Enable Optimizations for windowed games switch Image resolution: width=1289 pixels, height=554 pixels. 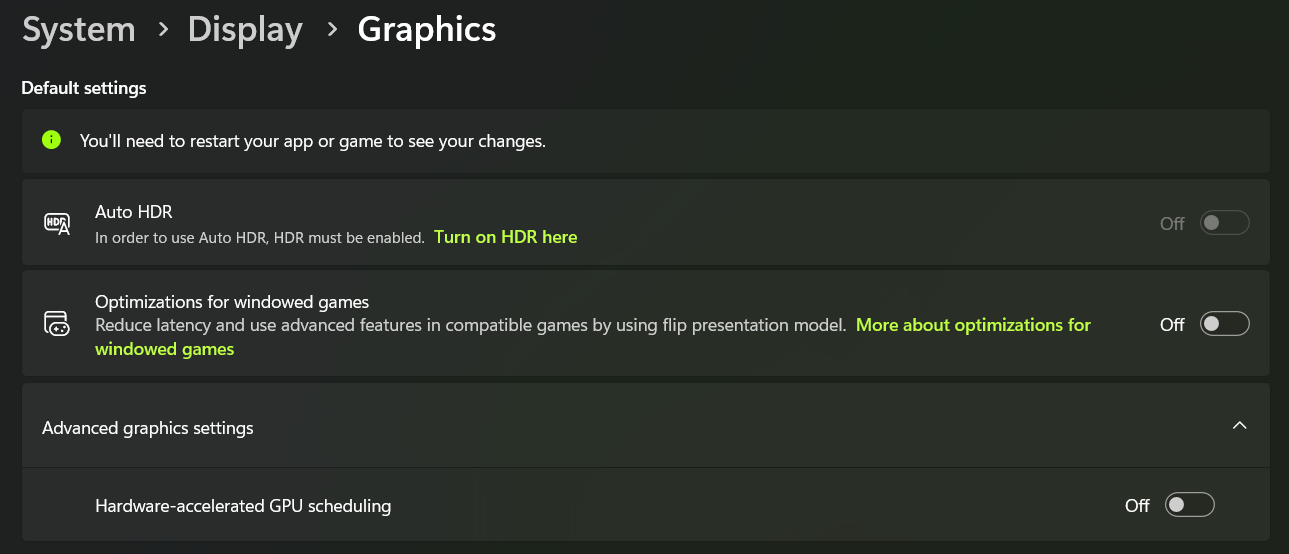[1224, 324]
